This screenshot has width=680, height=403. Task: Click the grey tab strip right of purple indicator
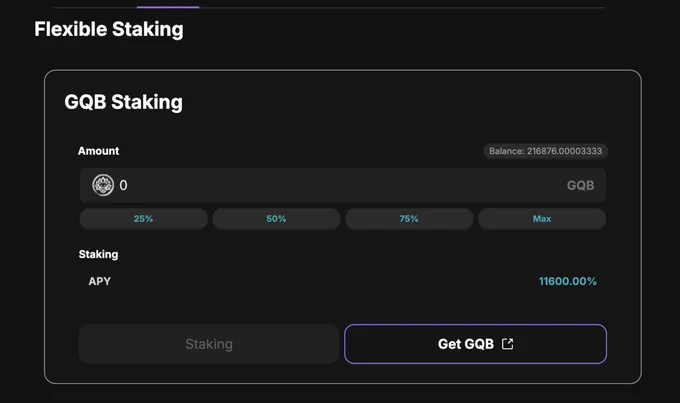click(x=402, y=7)
